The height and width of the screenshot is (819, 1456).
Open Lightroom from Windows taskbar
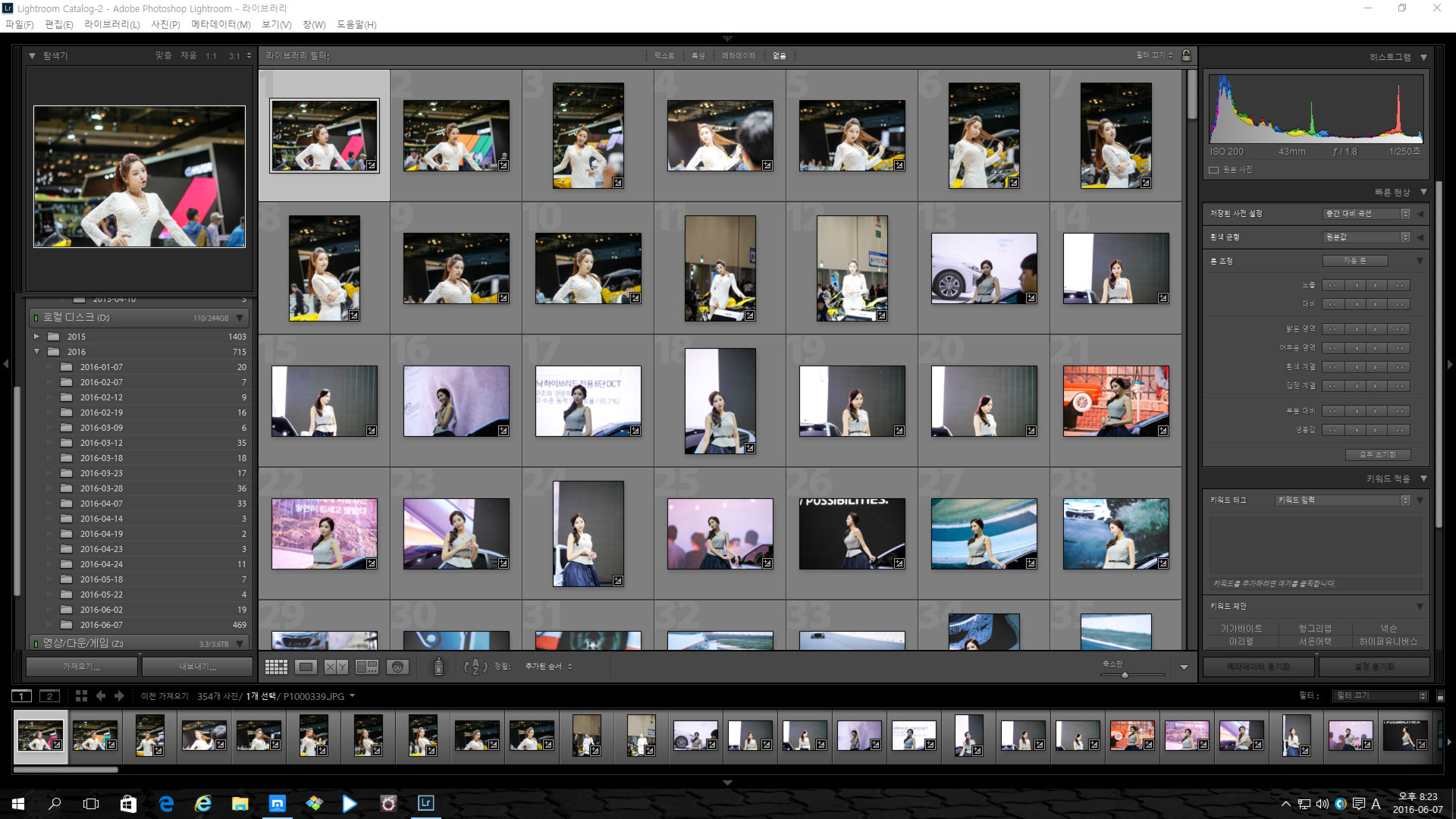click(x=426, y=803)
